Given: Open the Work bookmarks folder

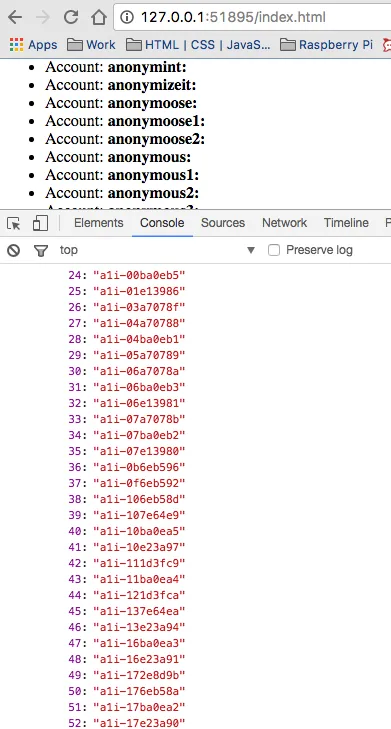Looking at the screenshot, I should click(91, 45).
